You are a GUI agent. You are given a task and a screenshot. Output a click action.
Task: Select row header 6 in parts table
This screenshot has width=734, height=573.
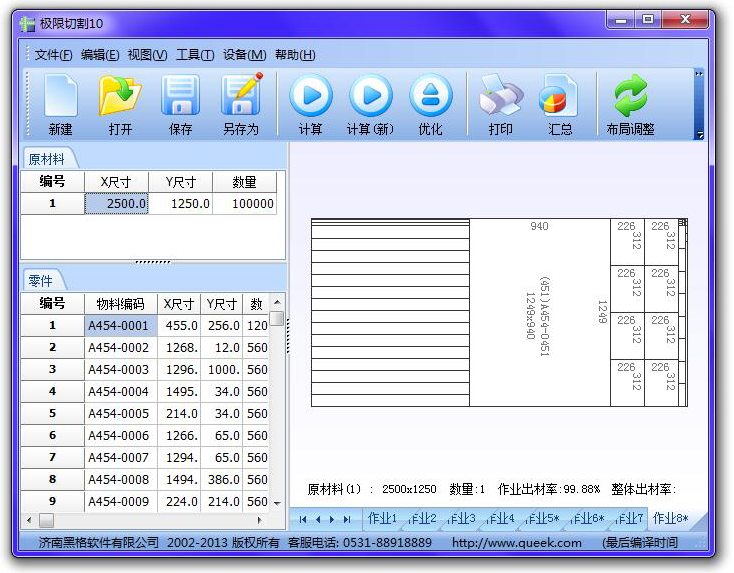coord(52,435)
